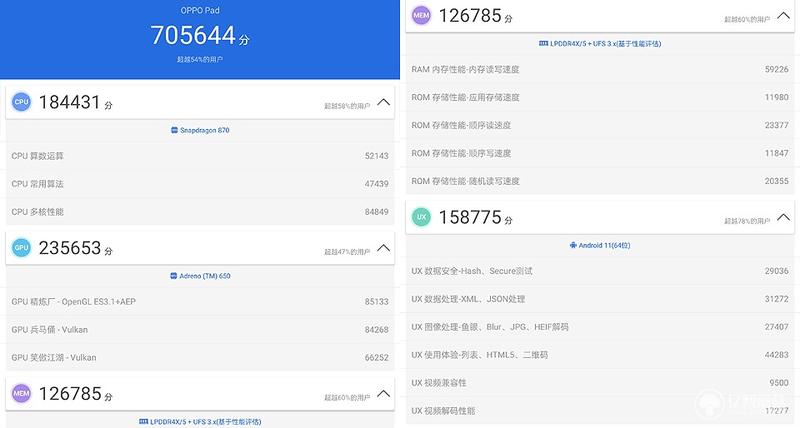
Task: Collapse the bottom-left MEM 126785 section chevron
Action: click(x=383, y=394)
